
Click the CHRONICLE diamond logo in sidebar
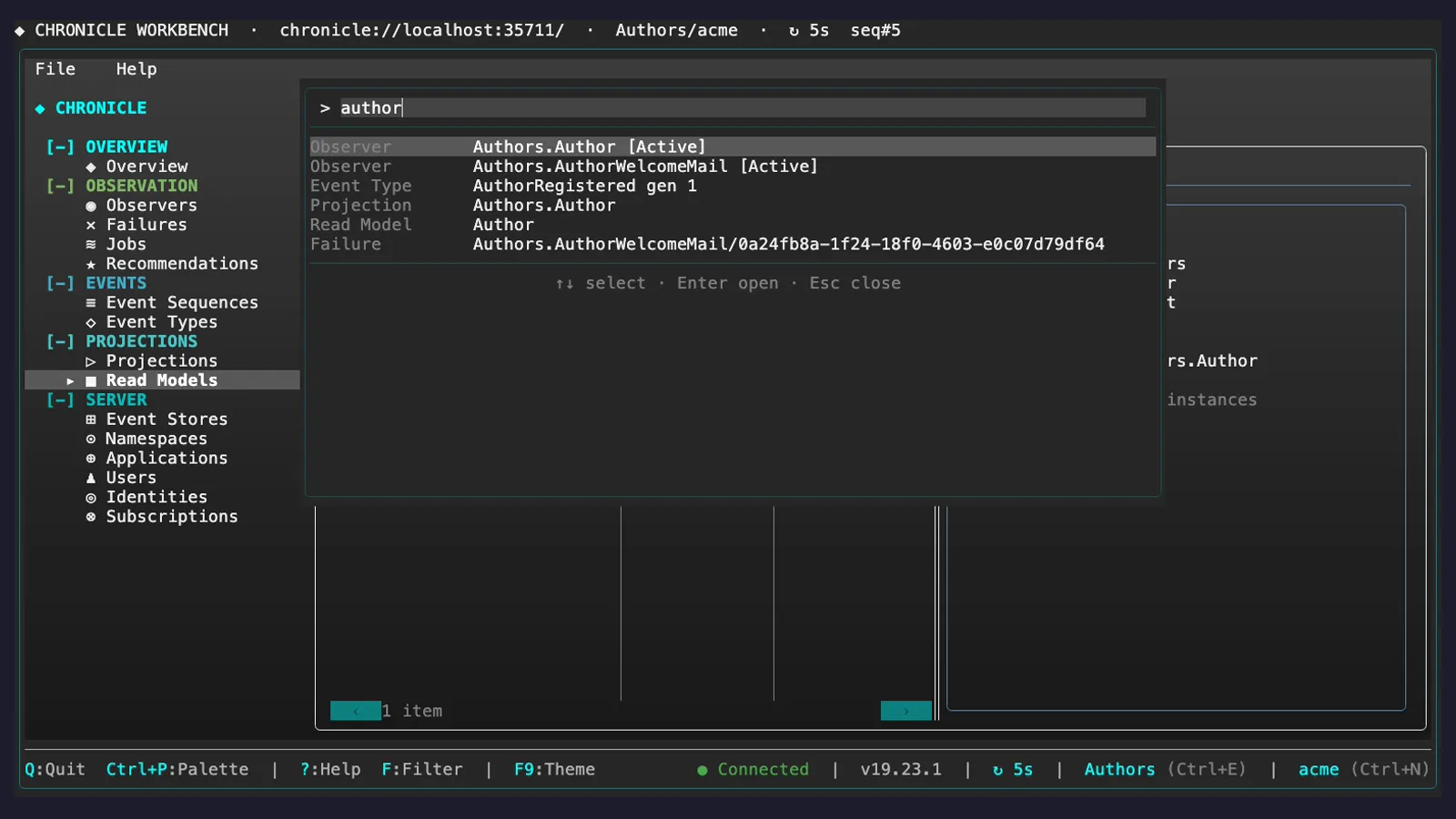[x=40, y=108]
